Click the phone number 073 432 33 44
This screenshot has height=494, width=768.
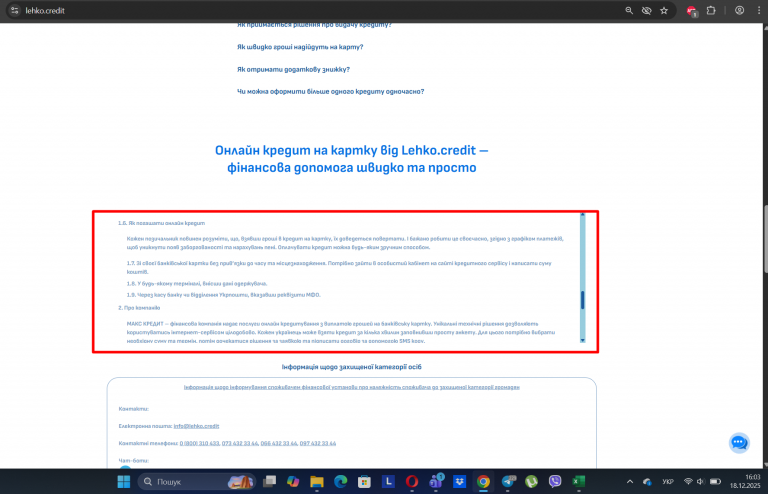240,443
